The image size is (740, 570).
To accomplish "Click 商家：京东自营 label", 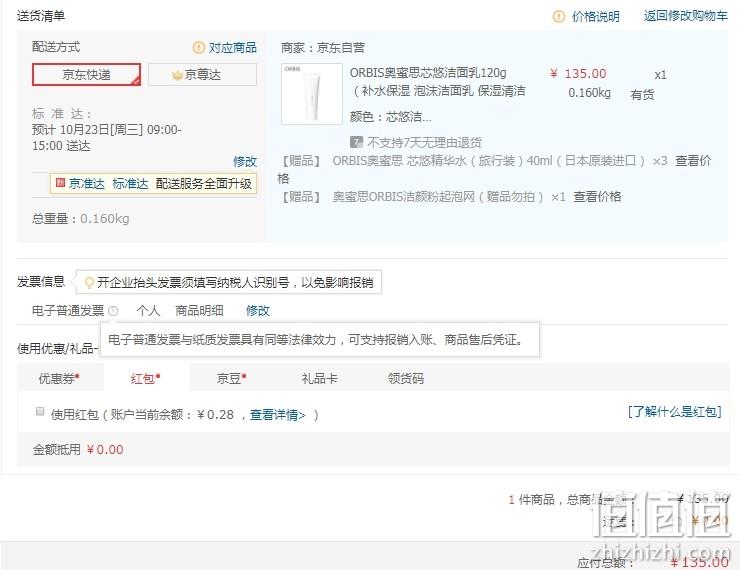I will 323,47.
